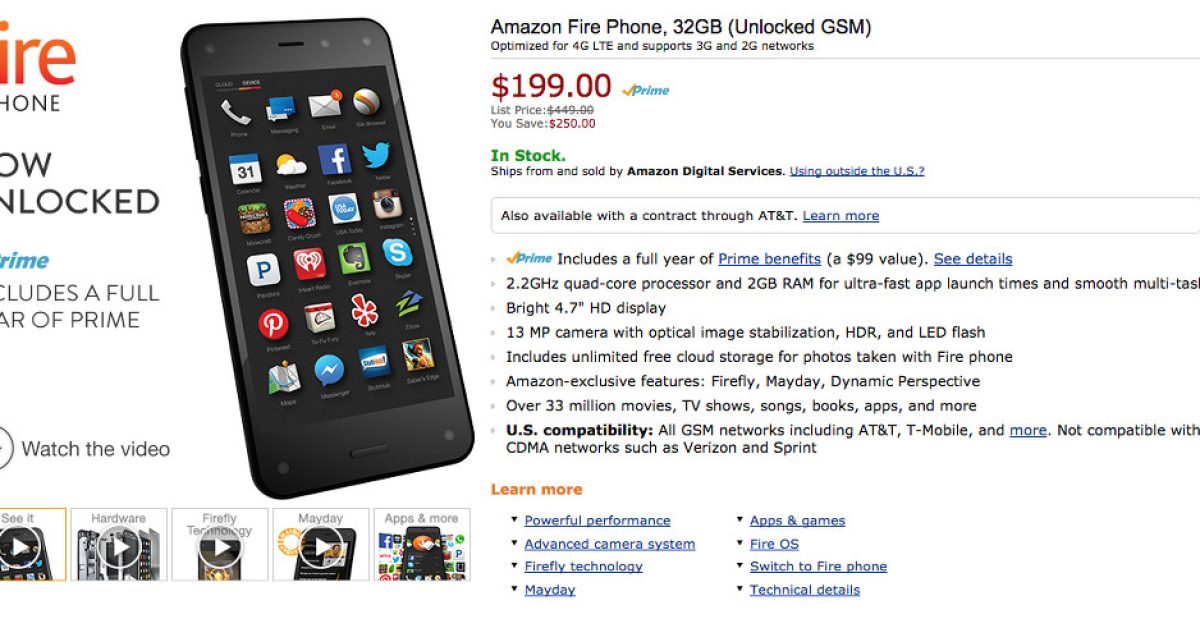Open the Advanced camera system link
The width and height of the screenshot is (1200, 628).
click(x=609, y=544)
